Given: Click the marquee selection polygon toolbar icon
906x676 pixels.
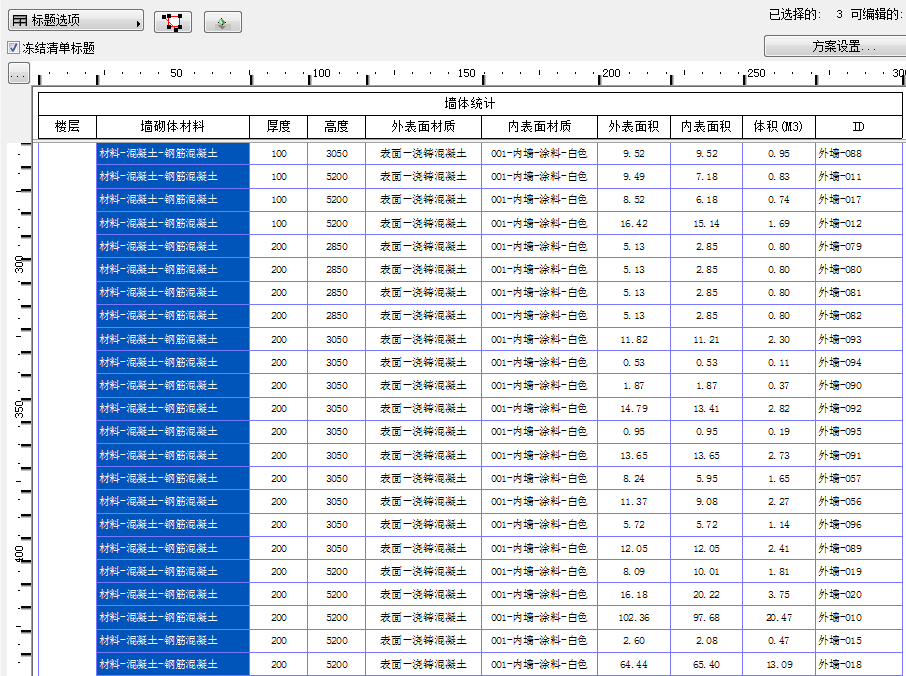Looking at the screenshot, I should pos(173,21).
